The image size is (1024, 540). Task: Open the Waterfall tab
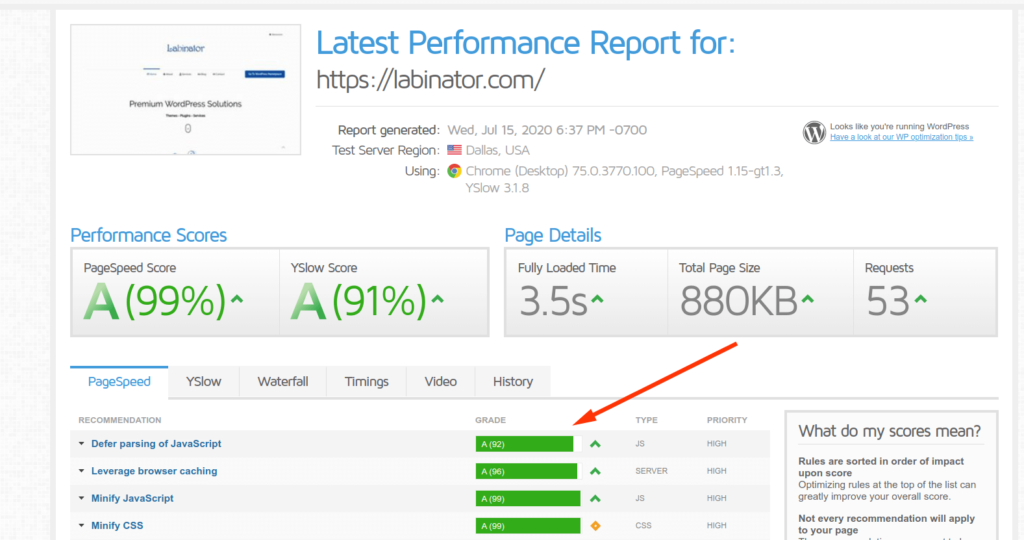coord(283,382)
